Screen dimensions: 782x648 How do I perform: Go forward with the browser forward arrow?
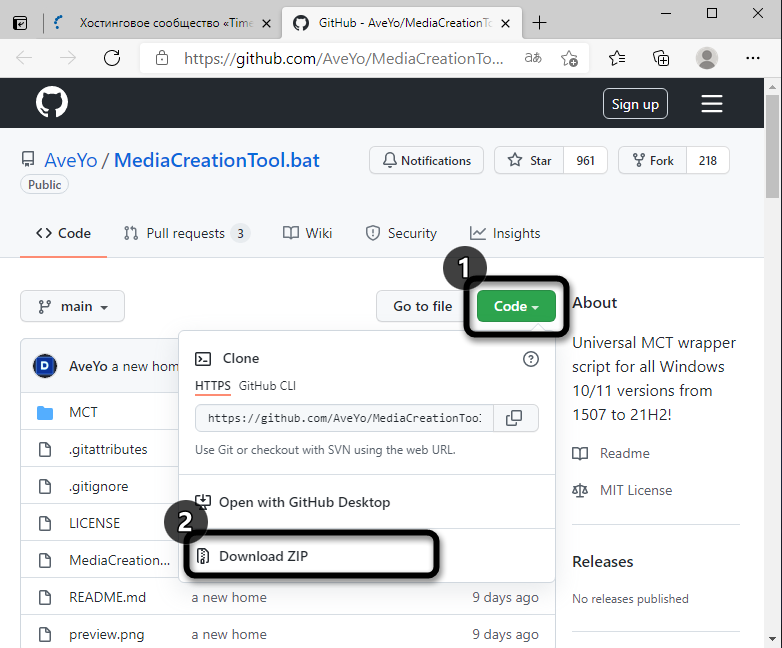[68, 58]
